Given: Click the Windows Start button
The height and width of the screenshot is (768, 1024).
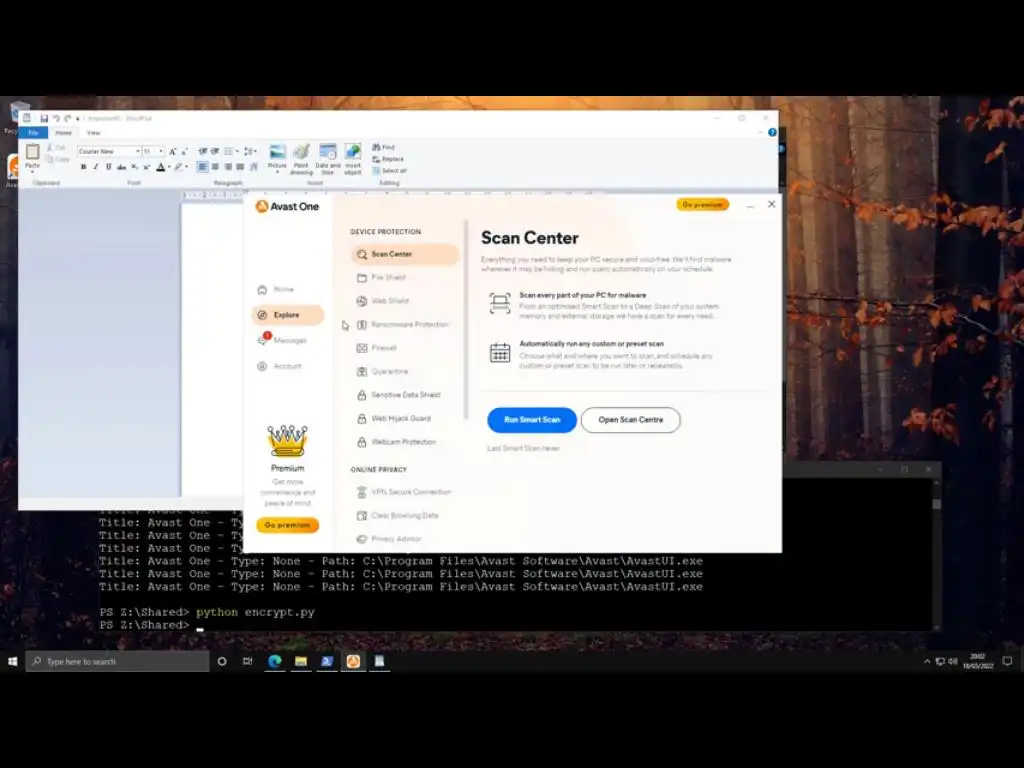Looking at the screenshot, I should [x=12, y=662].
